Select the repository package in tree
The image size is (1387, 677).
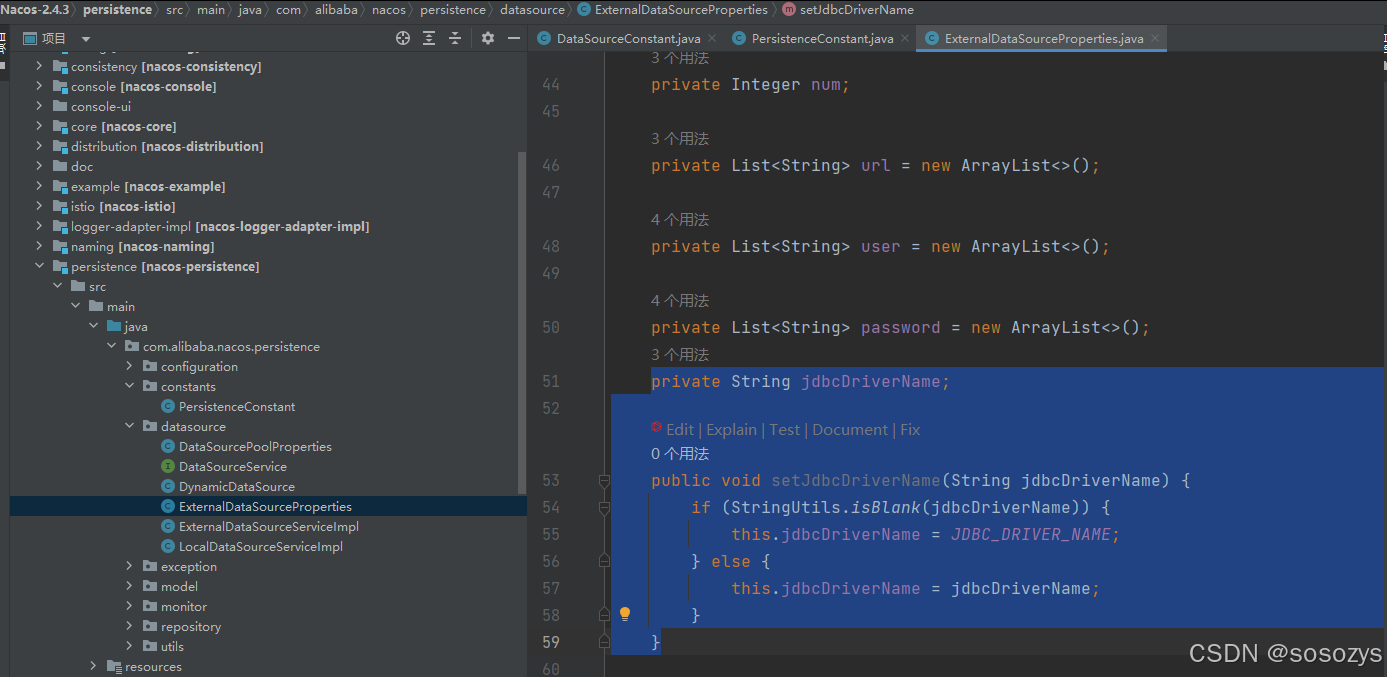tap(190, 626)
